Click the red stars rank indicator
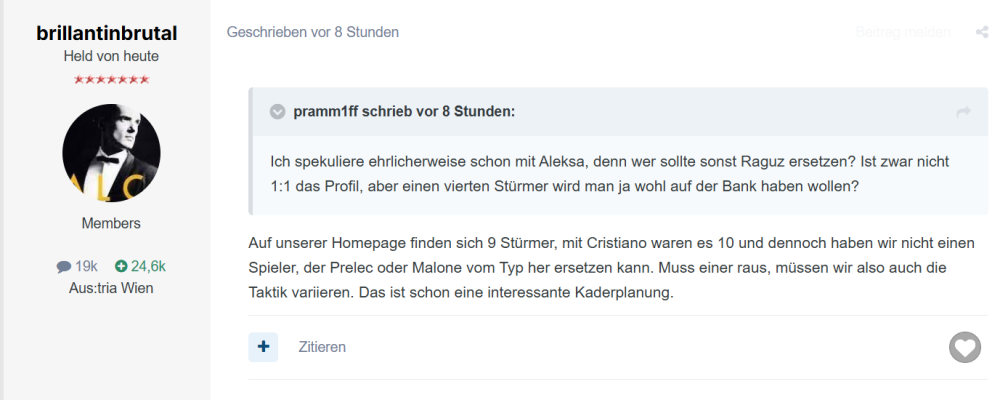Image resolution: width=1000 pixels, height=400 pixels. click(111, 79)
